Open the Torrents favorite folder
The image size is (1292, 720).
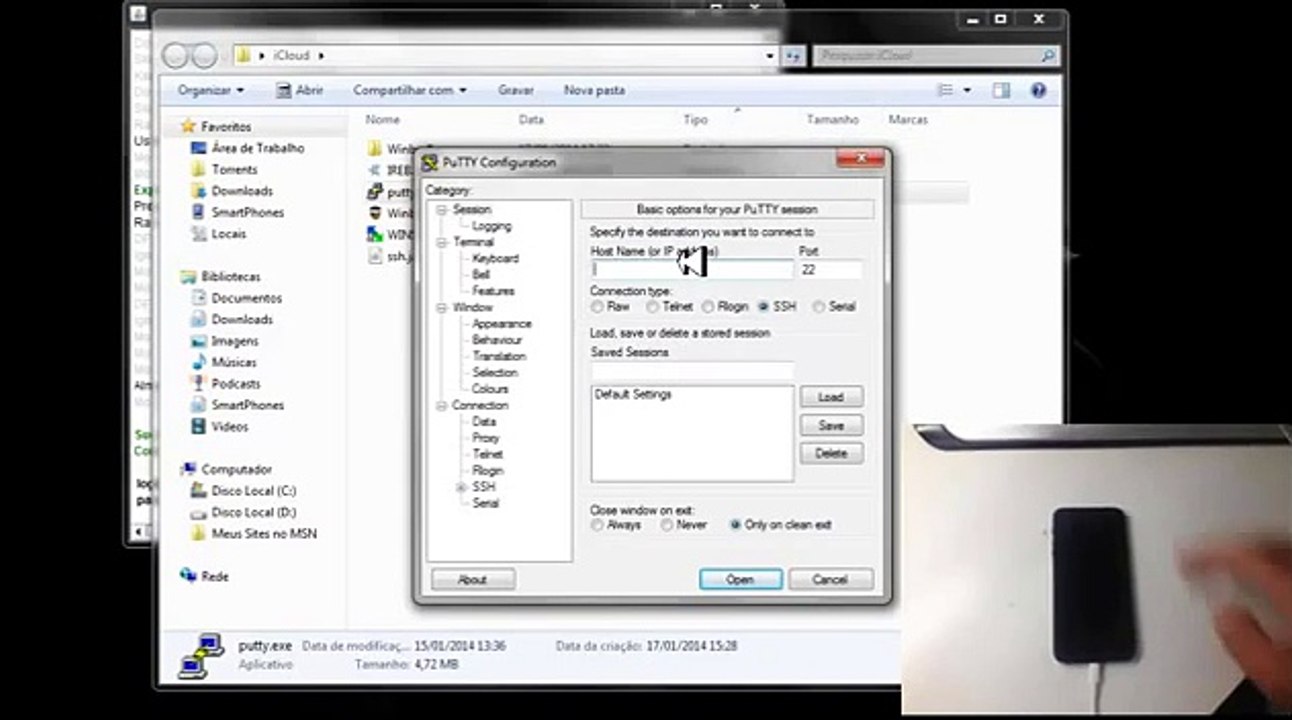pyautogui.click(x=234, y=170)
